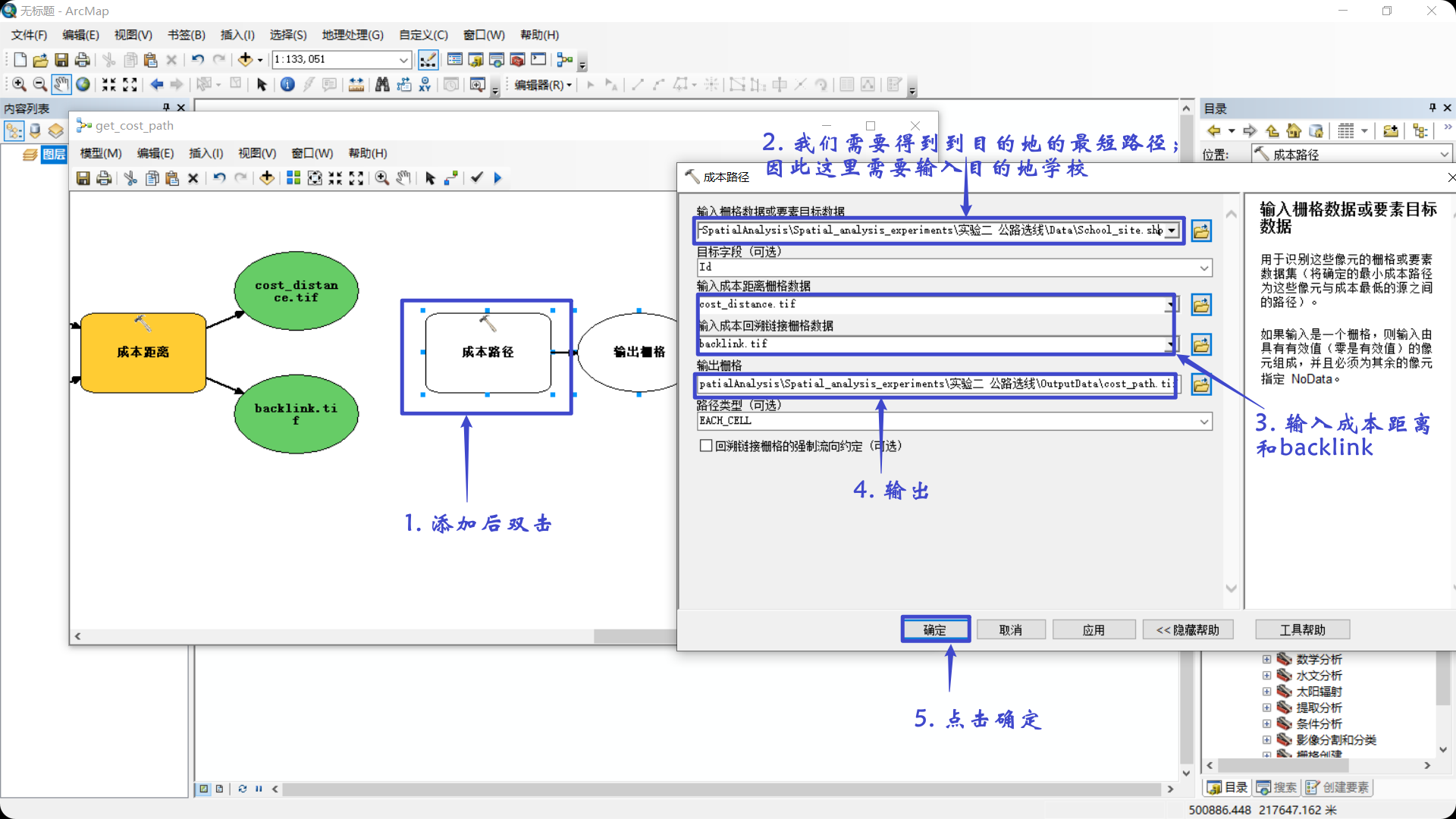Activate the Pan tool on the Tools toolbar
The height and width of the screenshot is (819, 1456).
point(61,85)
